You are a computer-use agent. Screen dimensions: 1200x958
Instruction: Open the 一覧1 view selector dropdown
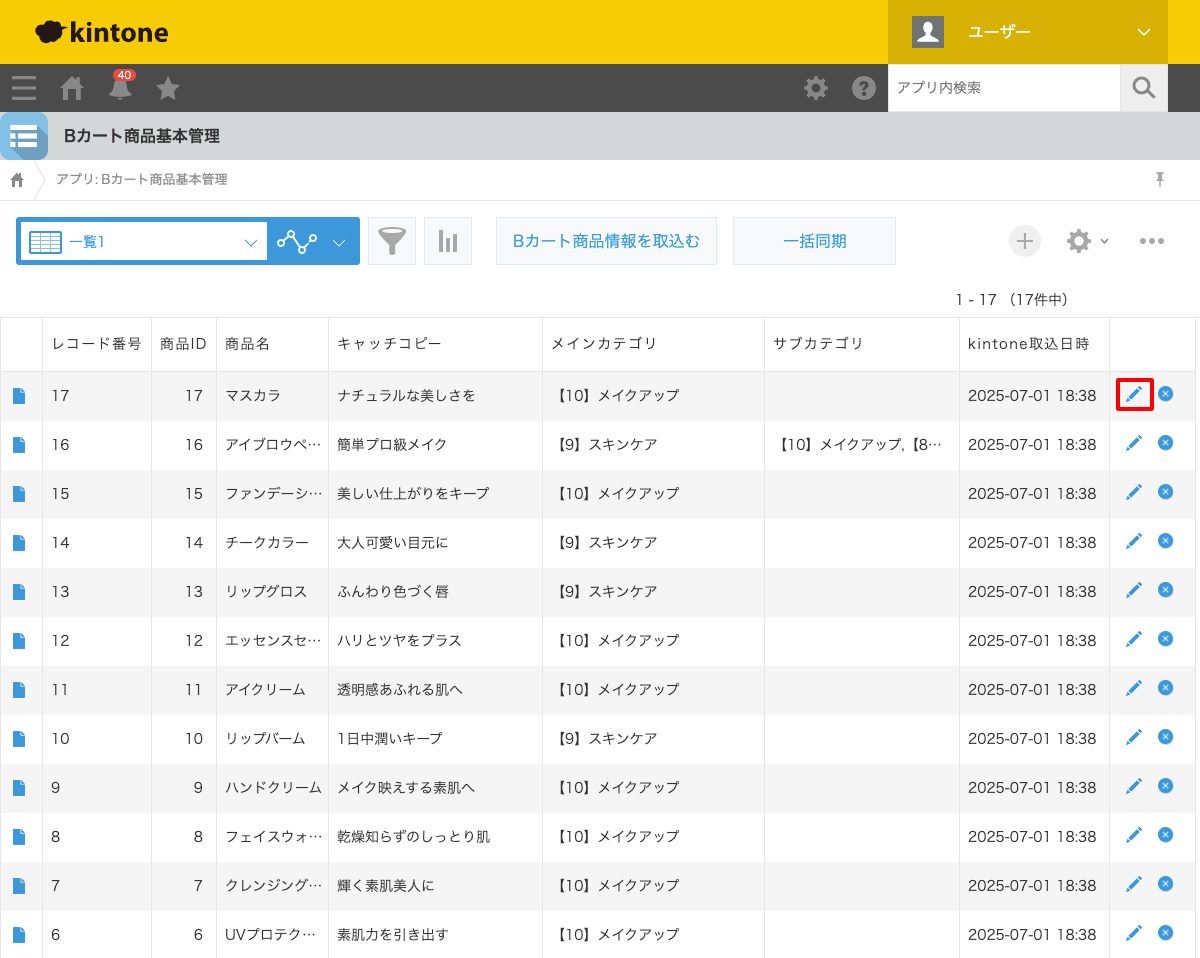pyautogui.click(x=143, y=240)
